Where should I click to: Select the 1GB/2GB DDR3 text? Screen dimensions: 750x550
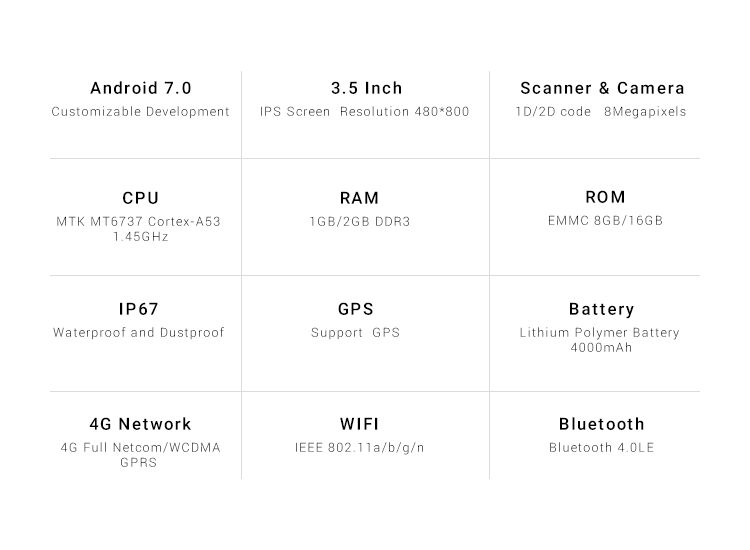click(x=360, y=221)
